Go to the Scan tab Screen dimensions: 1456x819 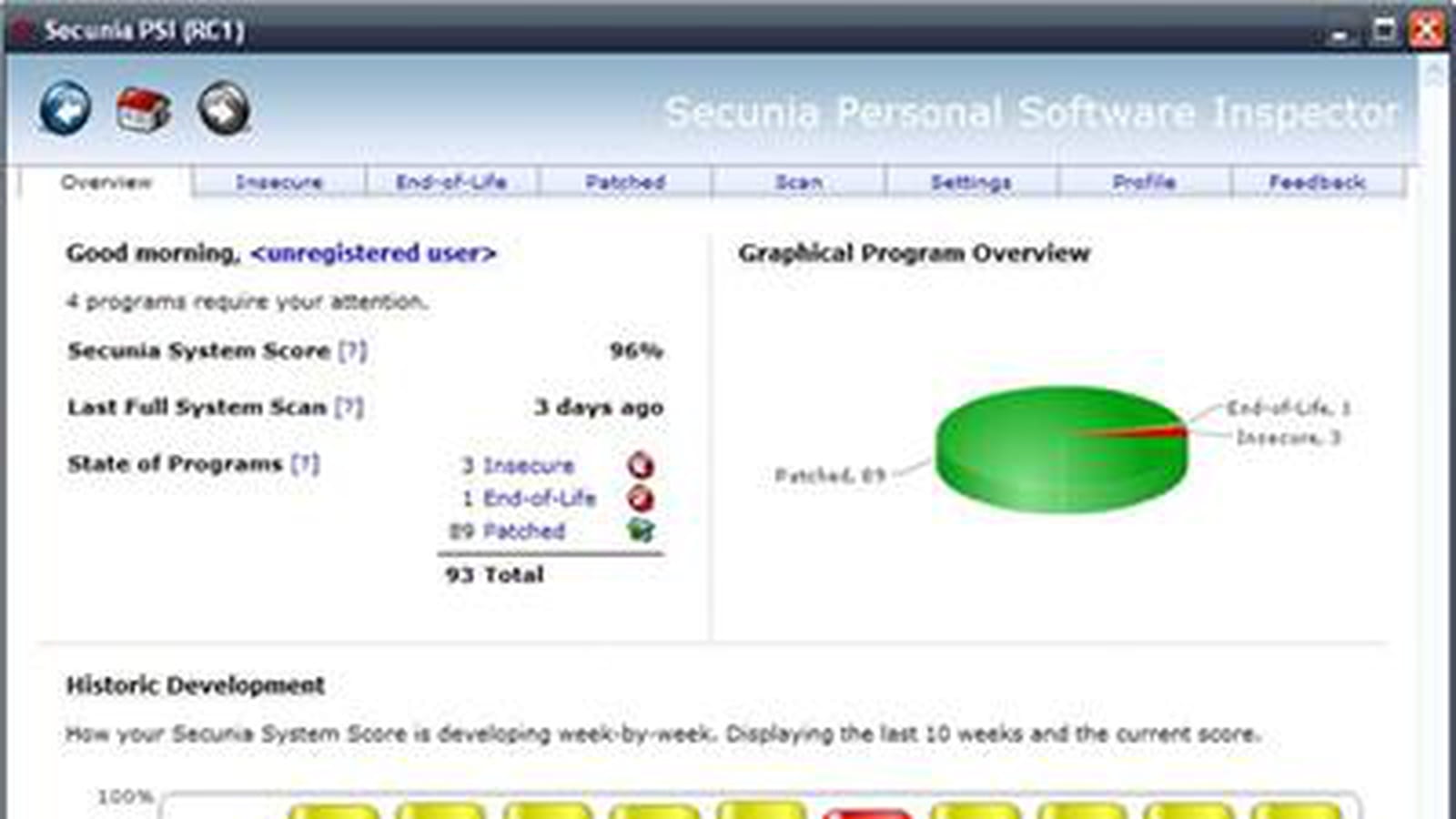click(x=798, y=182)
